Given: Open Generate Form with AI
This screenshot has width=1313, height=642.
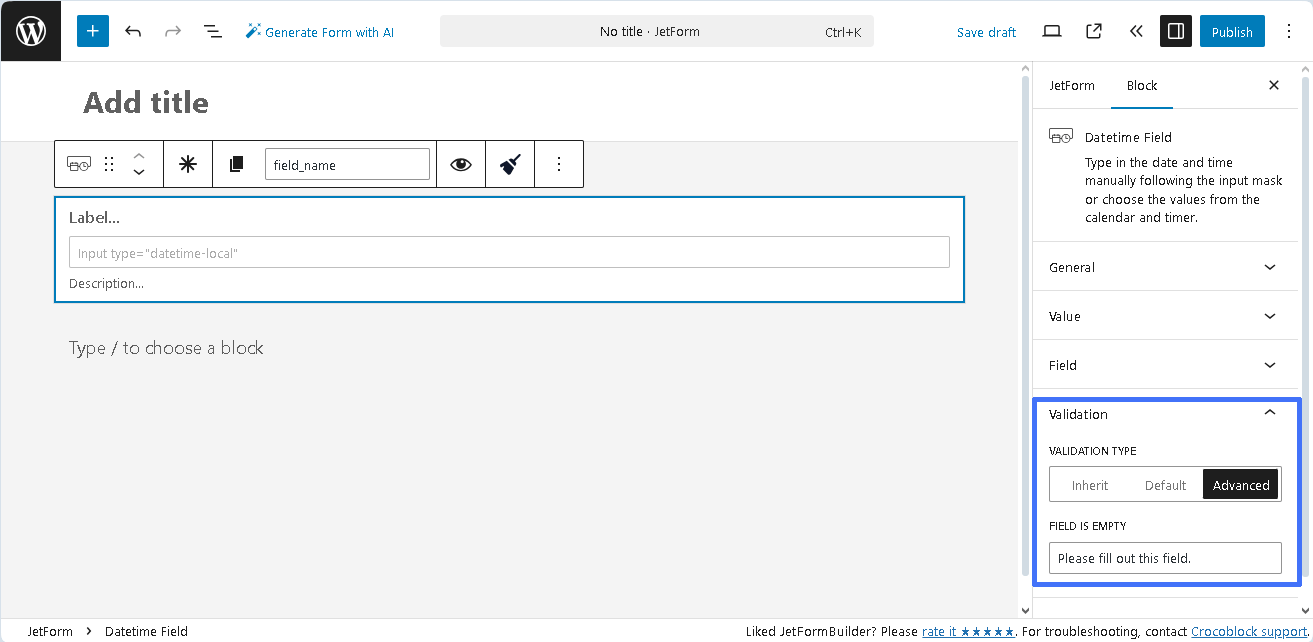Looking at the screenshot, I should (x=319, y=31).
